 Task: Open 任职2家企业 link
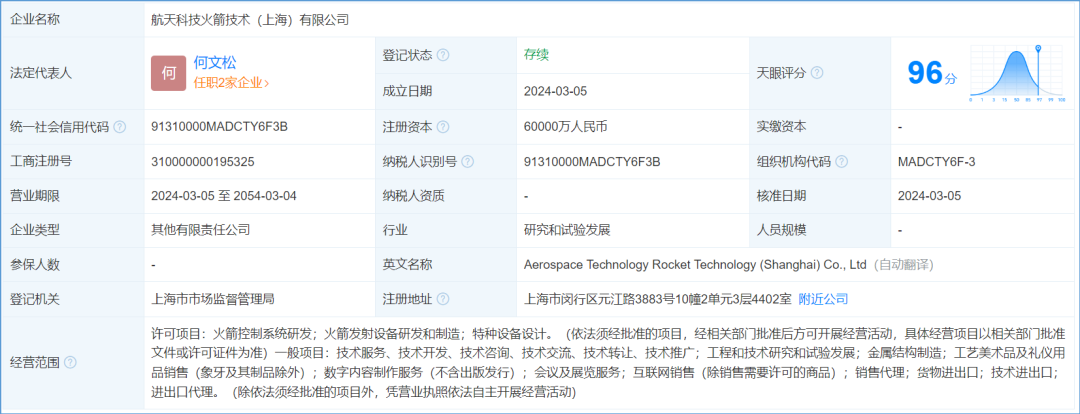[231, 83]
